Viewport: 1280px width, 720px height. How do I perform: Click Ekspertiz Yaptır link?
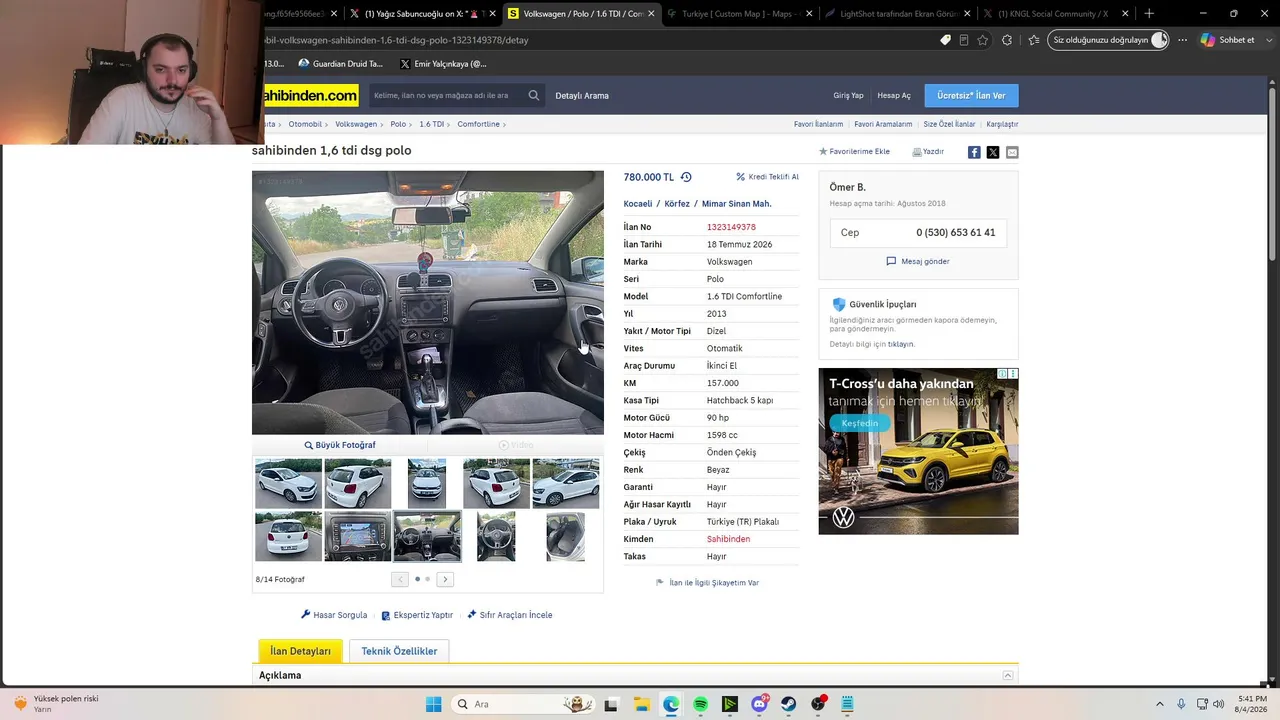(x=417, y=615)
